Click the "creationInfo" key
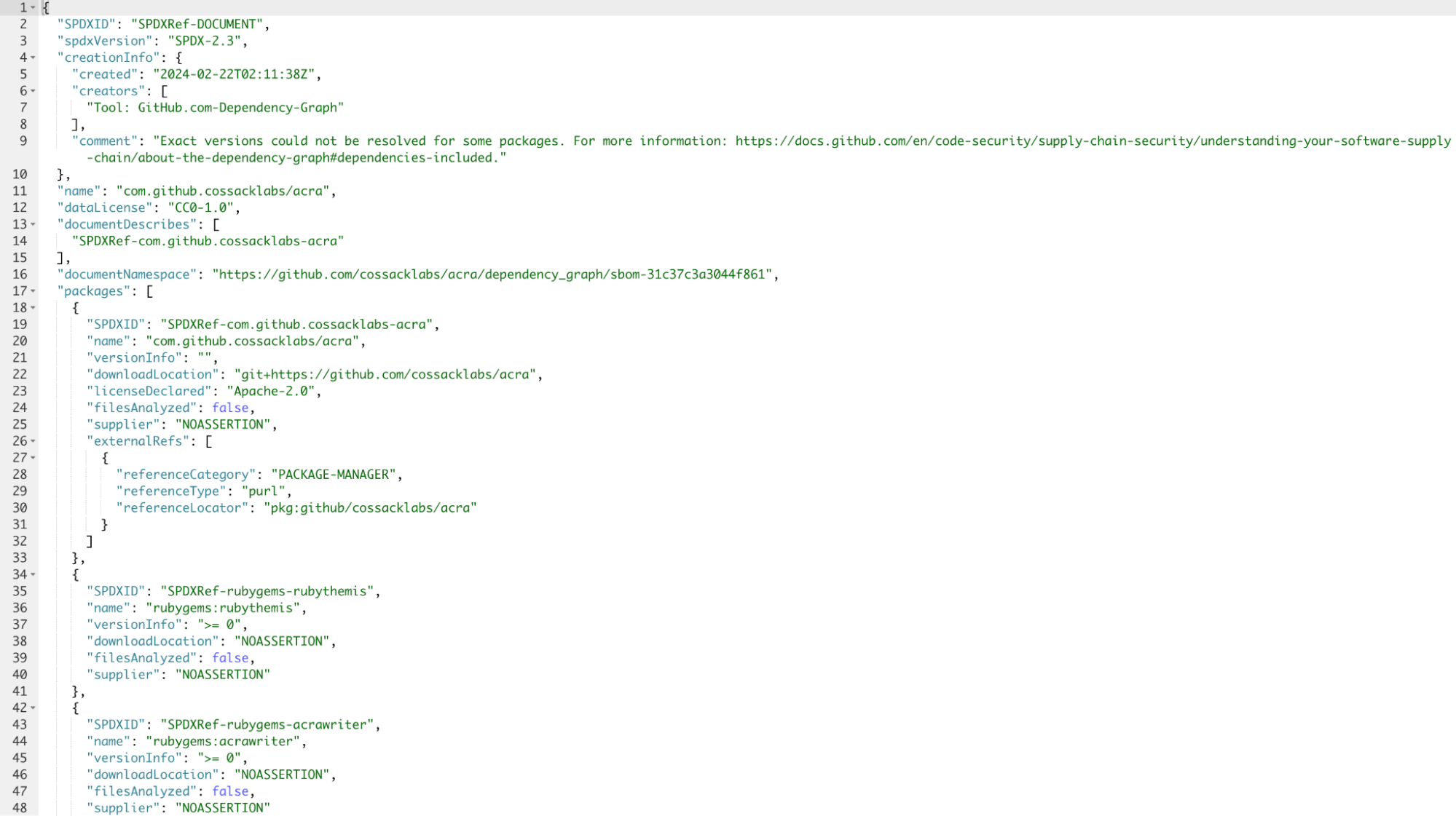This screenshot has width=1456, height=816. click(x=109, y=58)
